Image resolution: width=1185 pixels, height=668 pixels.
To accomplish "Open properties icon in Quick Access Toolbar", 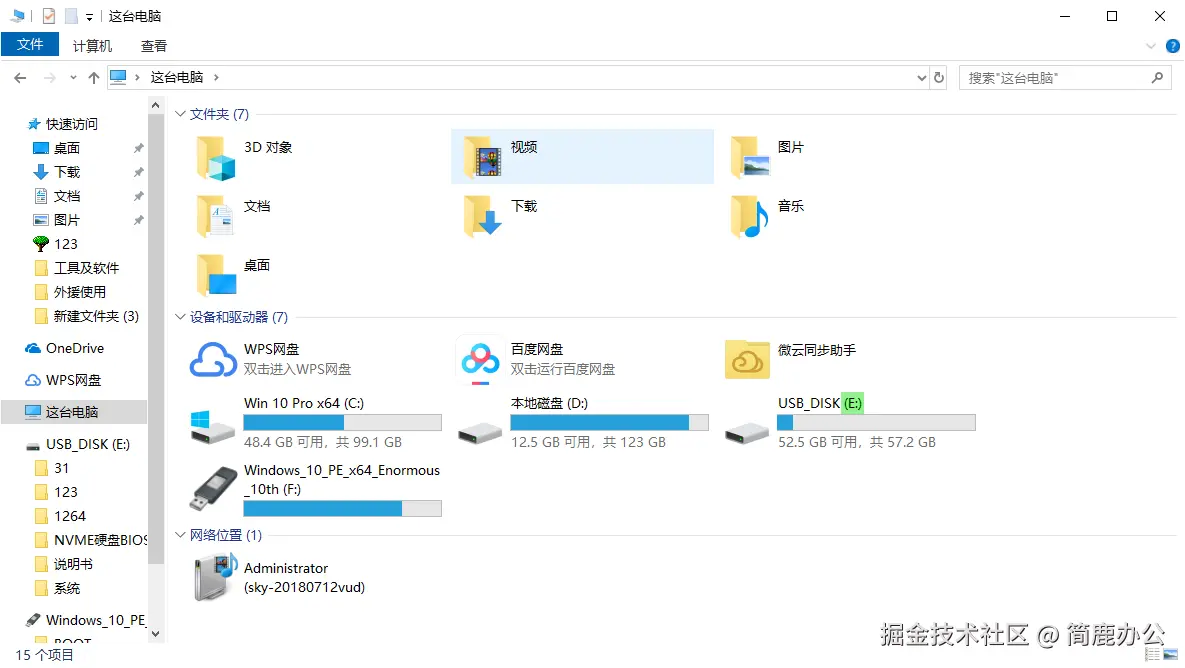I will (47, 15).
